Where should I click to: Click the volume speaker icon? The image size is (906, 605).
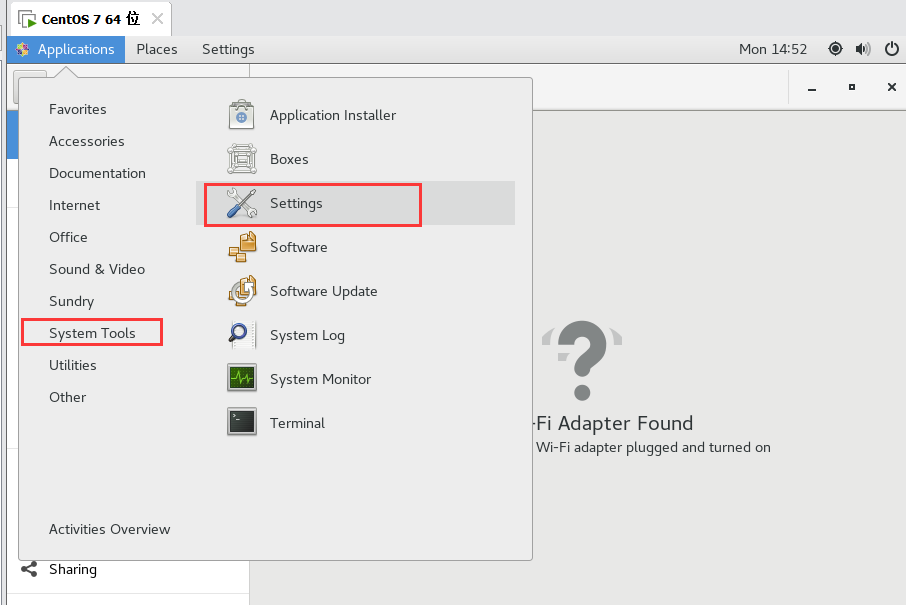click(x=863, y=49)
